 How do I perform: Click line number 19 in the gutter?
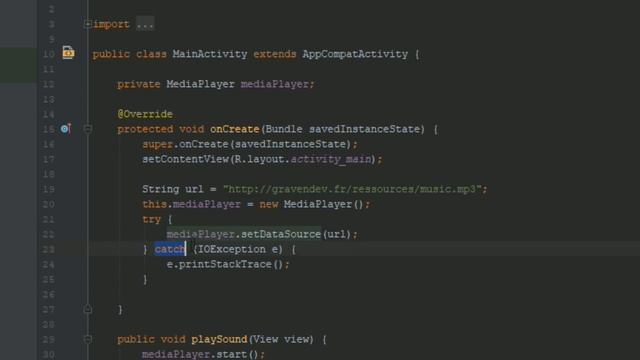tap(49, 189)
